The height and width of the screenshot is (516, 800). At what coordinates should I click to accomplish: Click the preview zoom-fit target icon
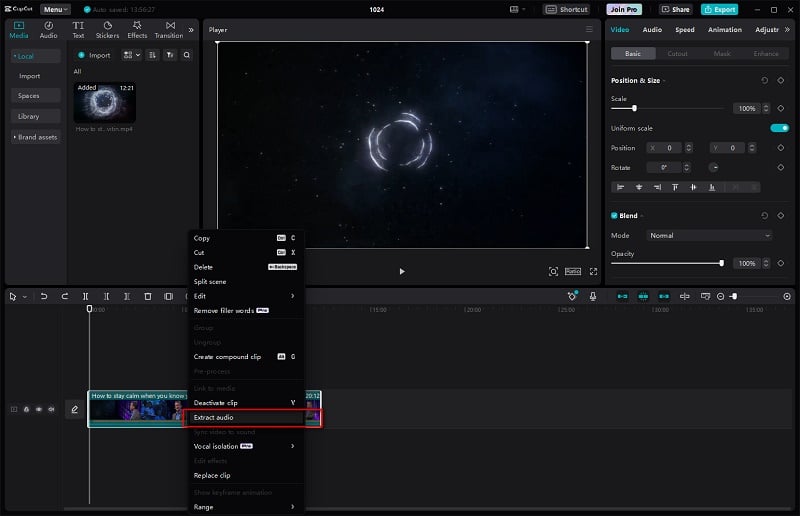point(553,272)
